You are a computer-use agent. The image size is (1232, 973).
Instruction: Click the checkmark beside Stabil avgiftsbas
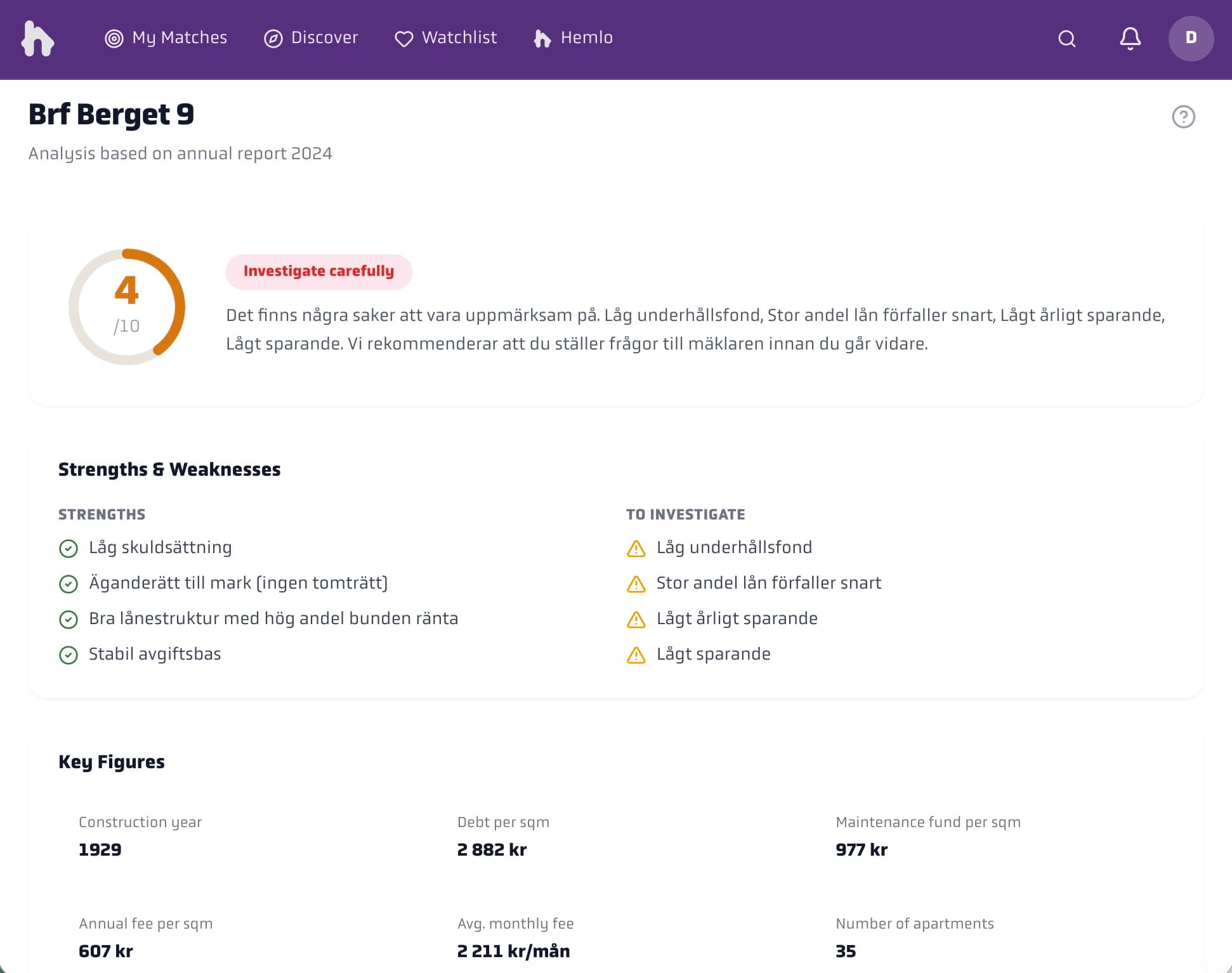pos(69,655)
